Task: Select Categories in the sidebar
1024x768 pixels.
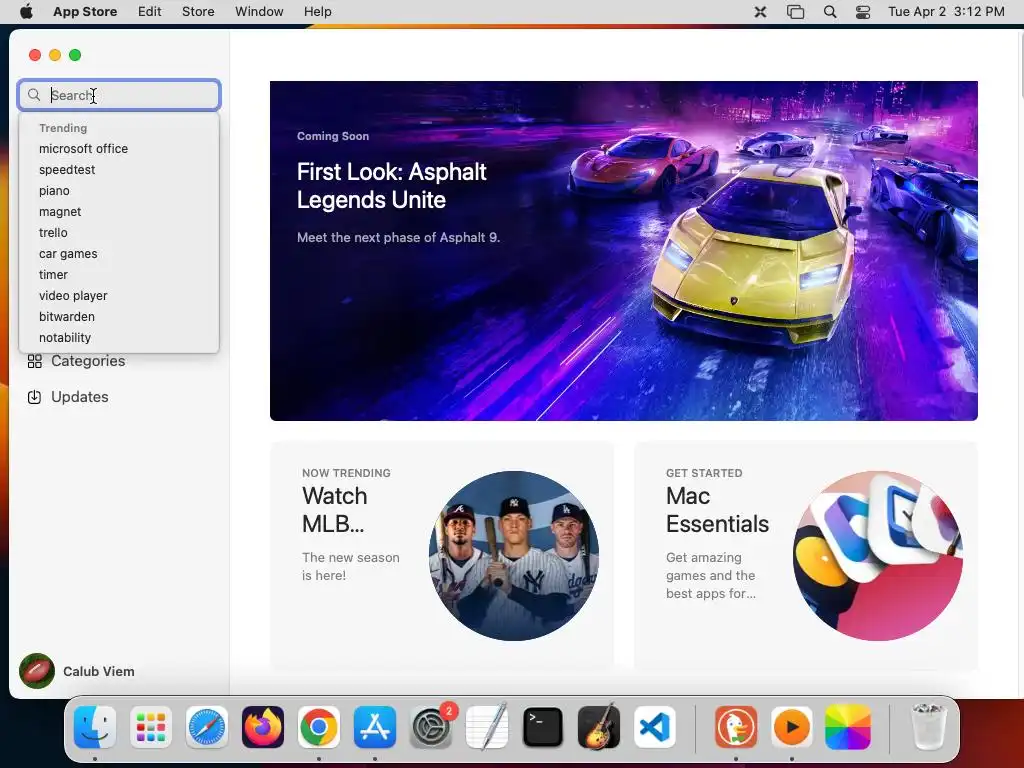Action: click(88, 361)
